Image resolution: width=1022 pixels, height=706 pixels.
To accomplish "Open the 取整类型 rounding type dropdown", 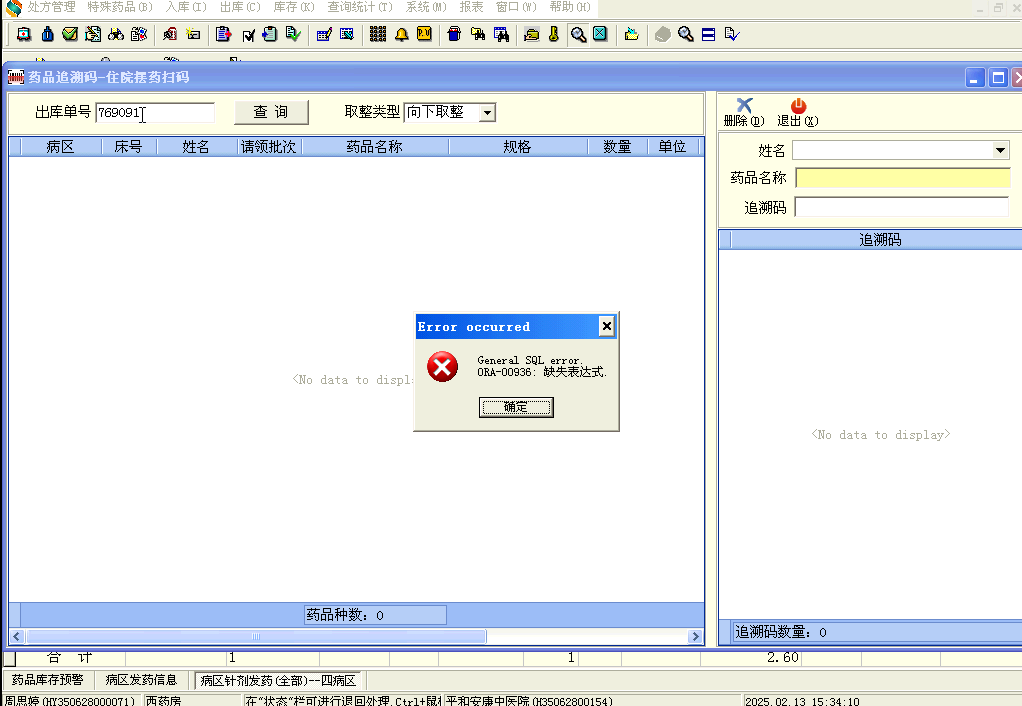I will click(487, 113).
